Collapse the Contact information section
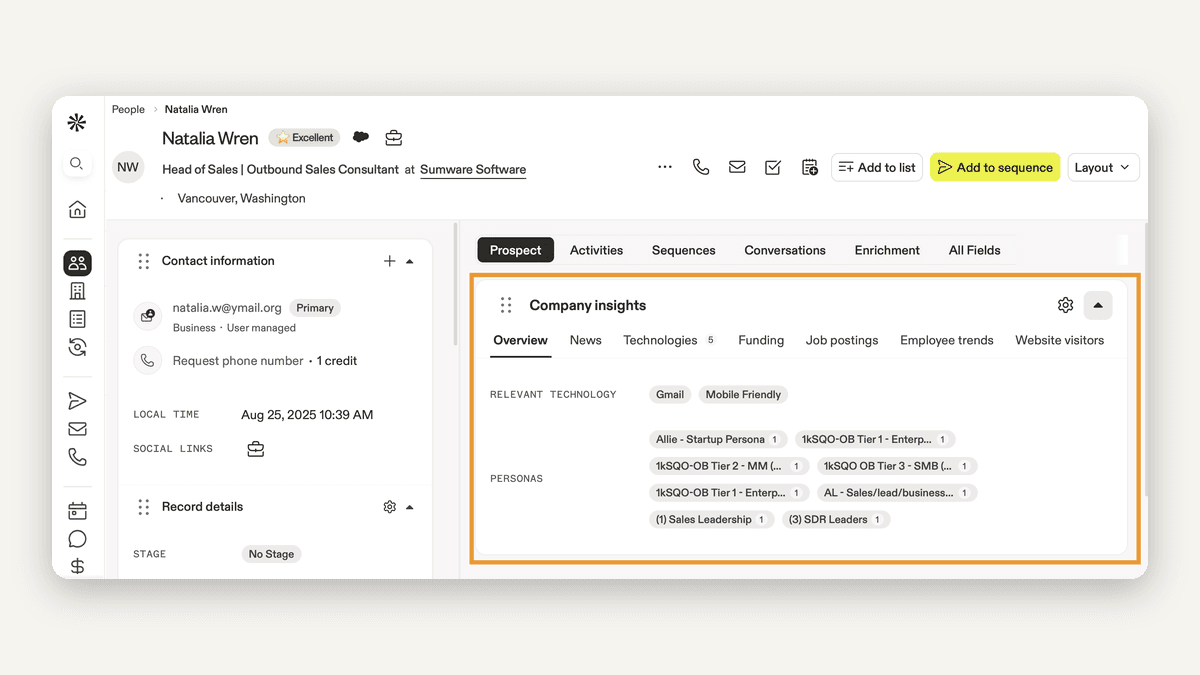The height and width of the screenshot is (675, 1200). coord(410,261)
